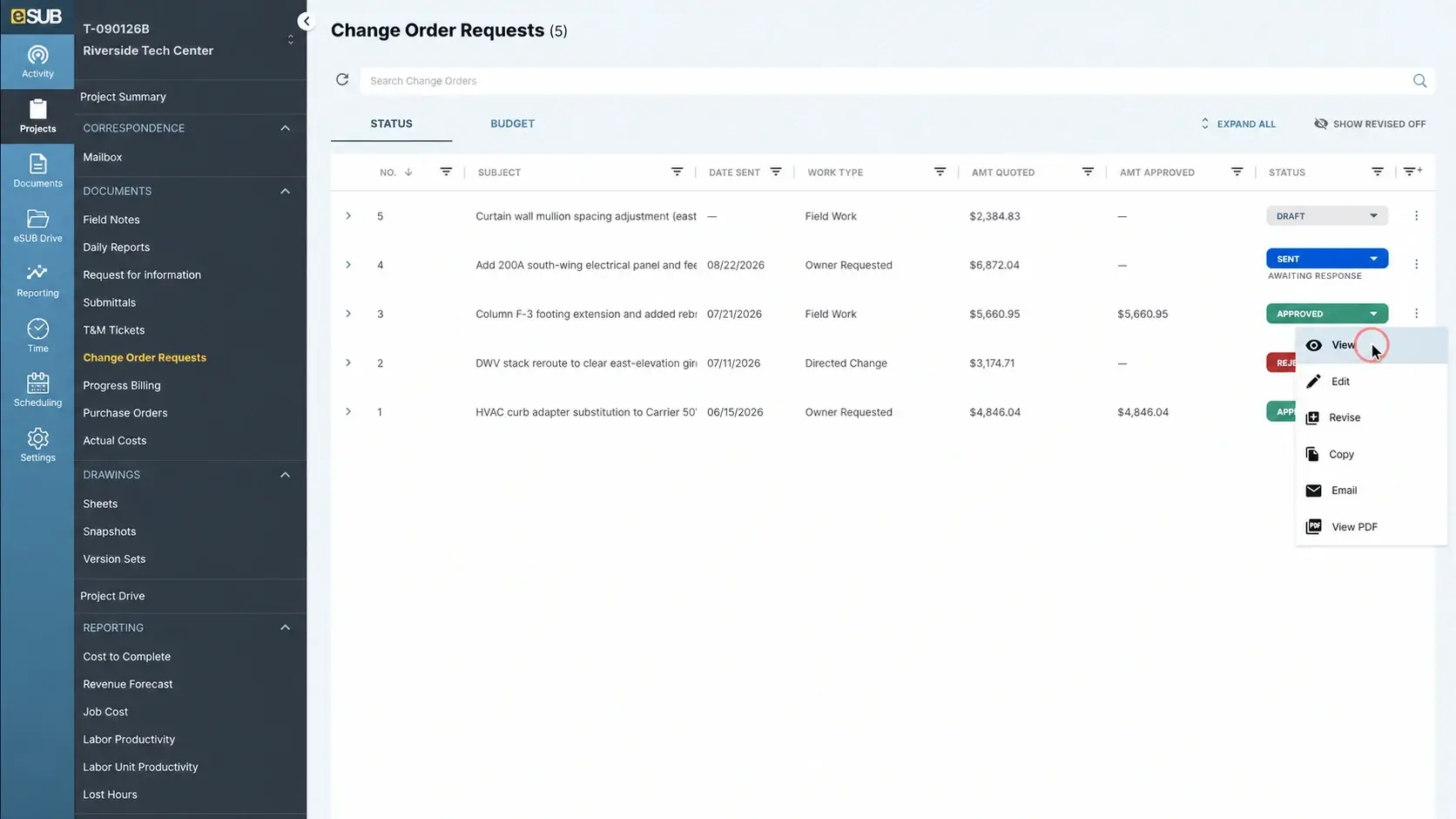1456x819 pixels.
Task: Choose View PDF from the context menu
Action: 1372,526
